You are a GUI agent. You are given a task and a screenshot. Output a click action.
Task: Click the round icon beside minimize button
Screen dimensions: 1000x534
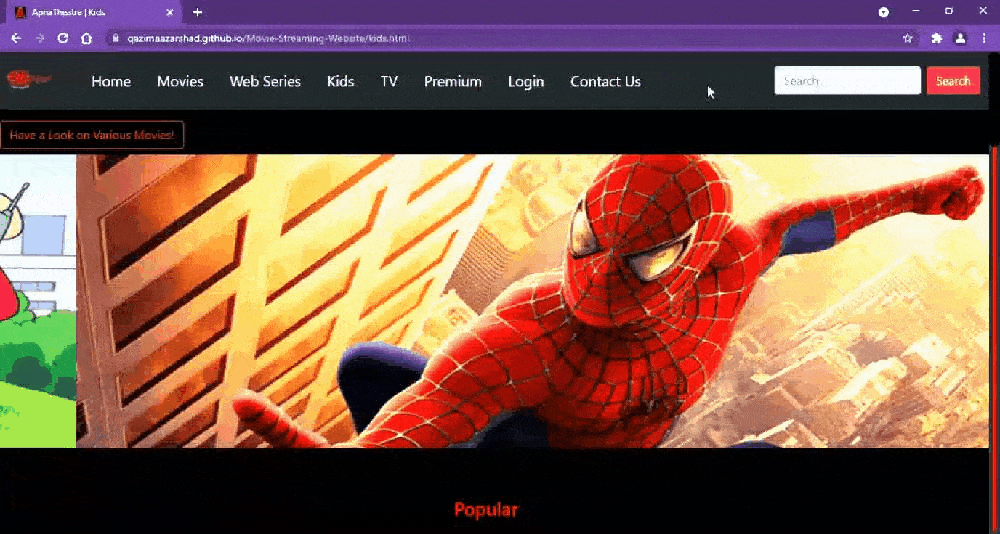point(883,12)
